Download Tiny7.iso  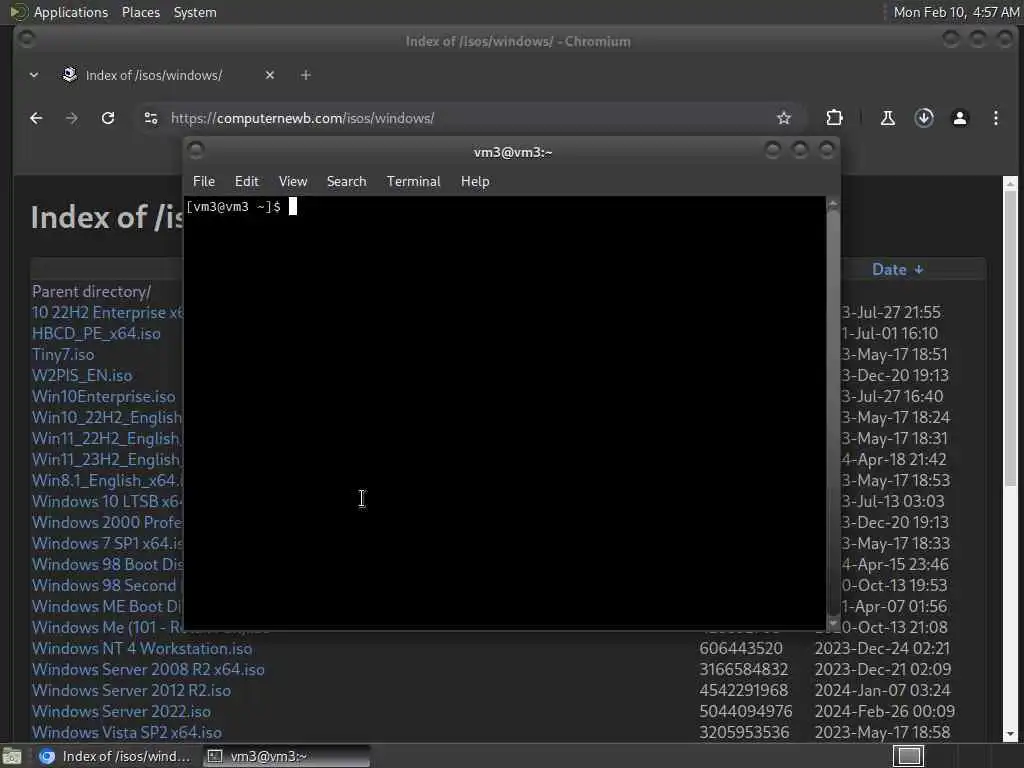click(x=63, y=354)
